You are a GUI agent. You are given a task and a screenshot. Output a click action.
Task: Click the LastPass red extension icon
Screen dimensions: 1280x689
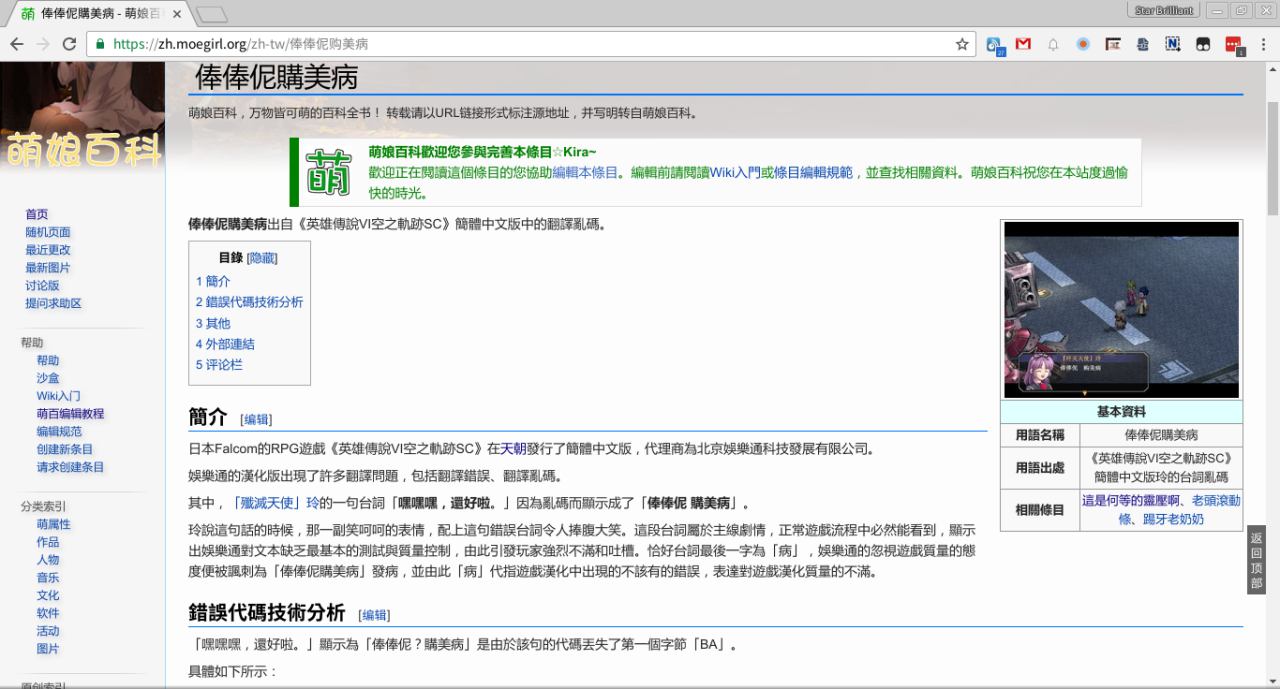[x=1233, y=44]
